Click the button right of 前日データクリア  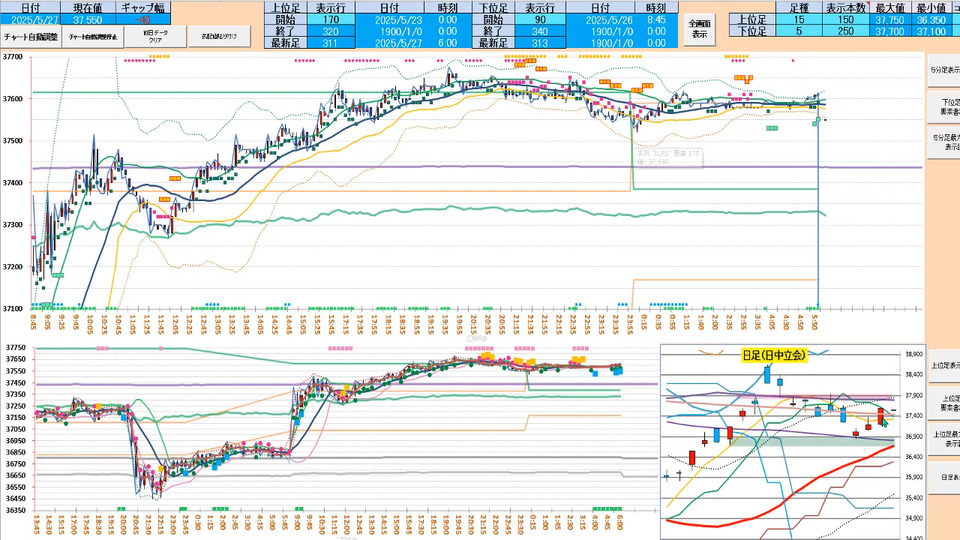[x=219, y=37]
